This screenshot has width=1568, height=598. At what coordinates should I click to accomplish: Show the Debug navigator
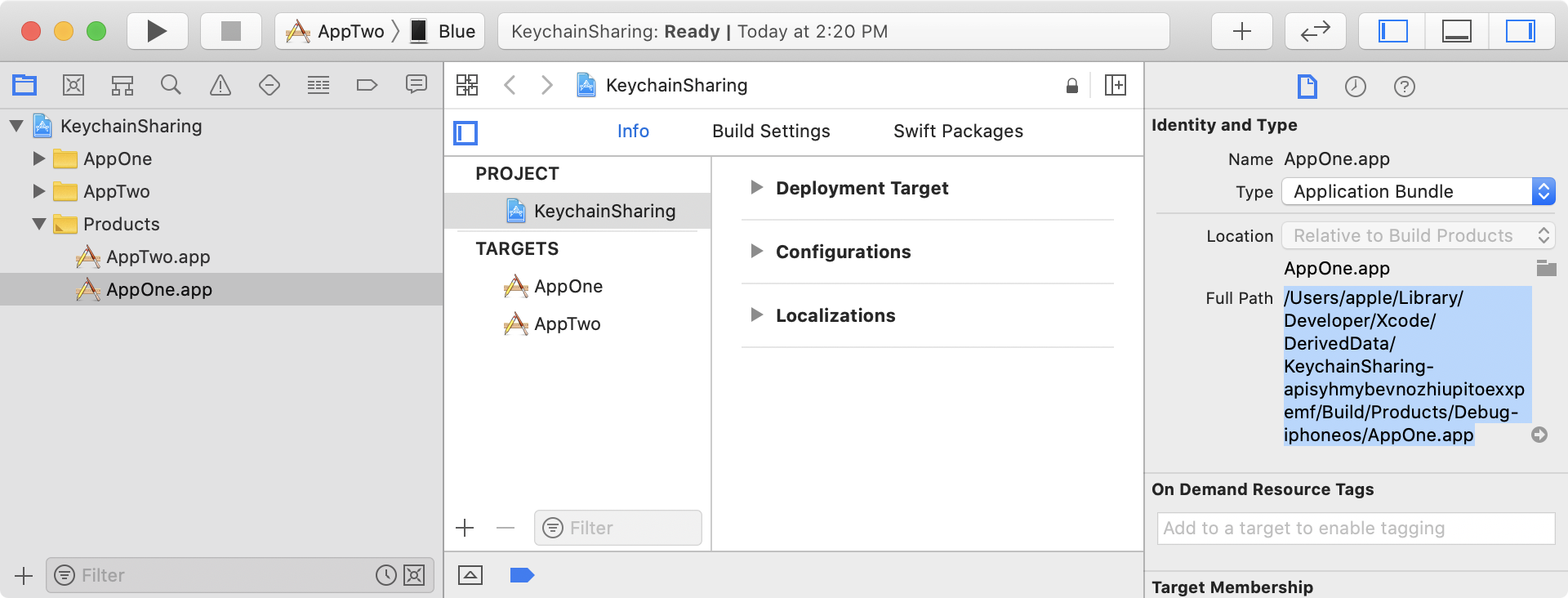pyautogui.click(x=318, y=85)
